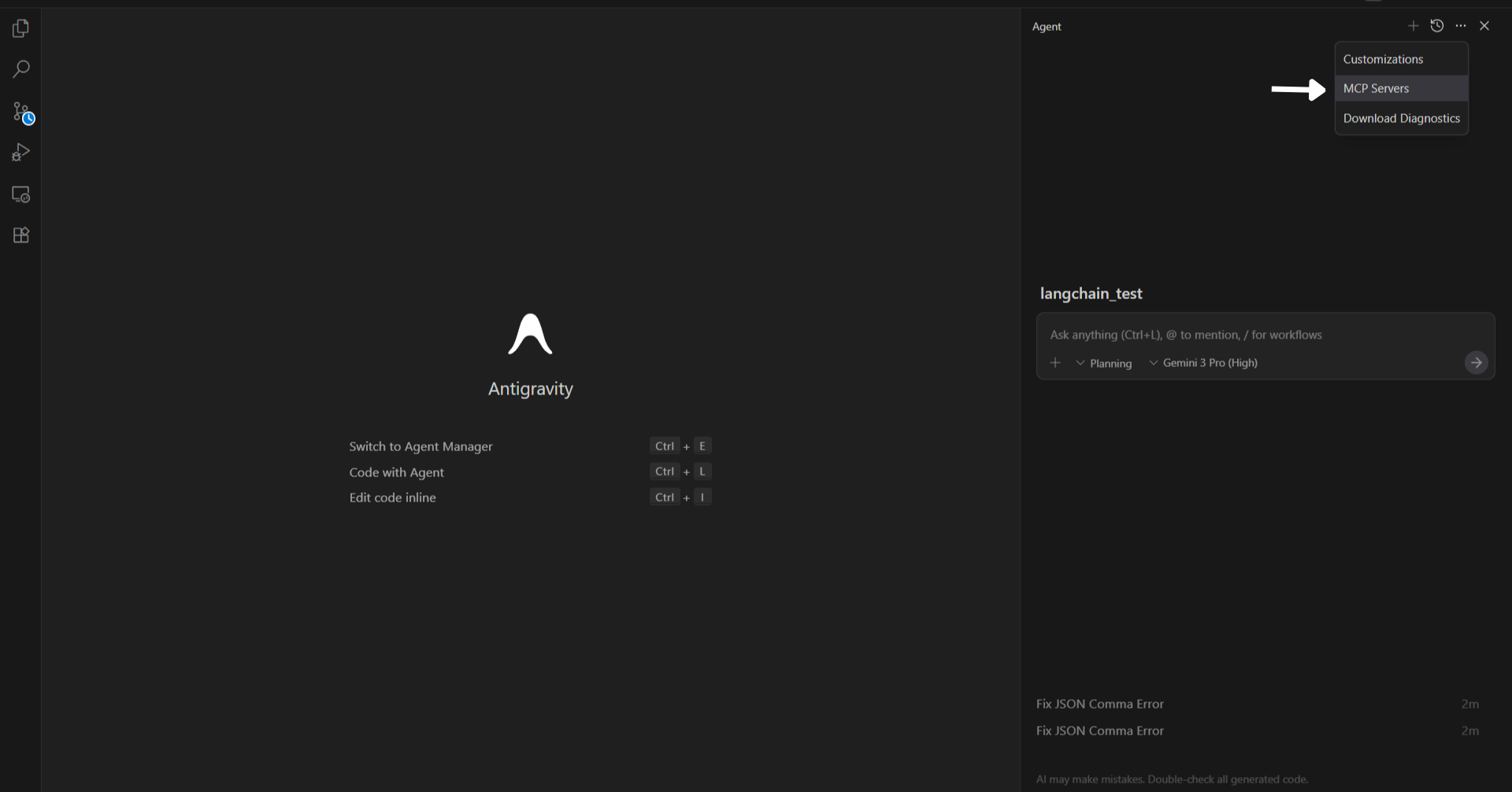
Task: Open Agent conversation history via clock icon
Action: 1437,25
